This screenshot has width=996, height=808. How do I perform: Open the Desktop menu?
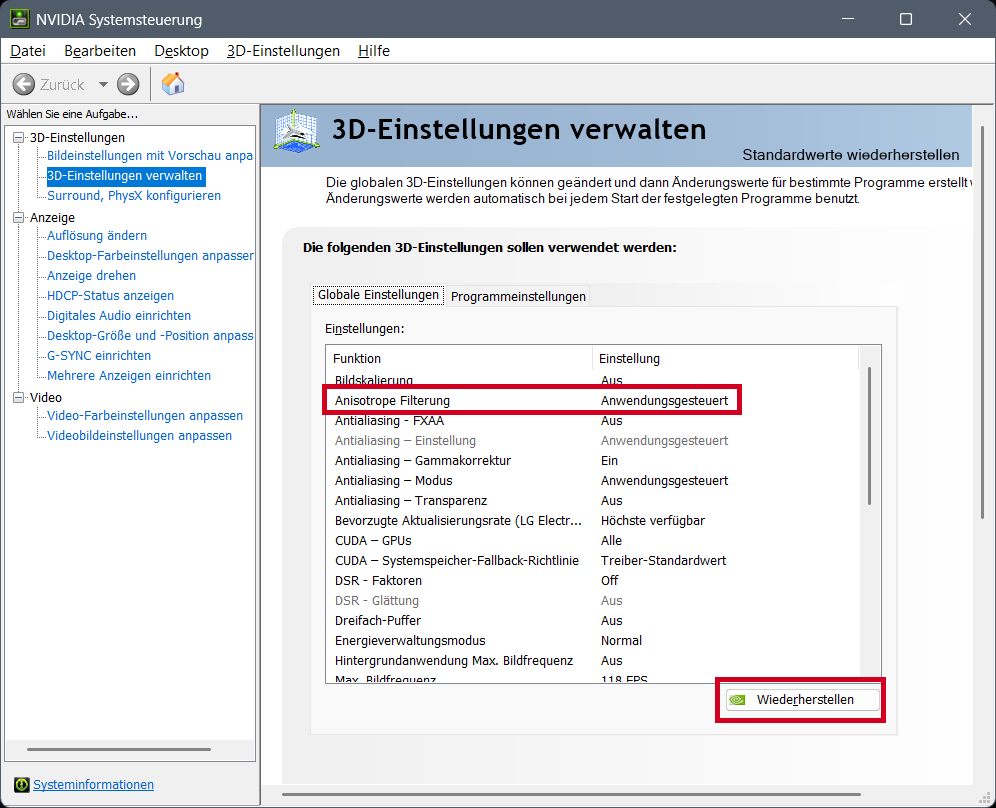(181, 51)
